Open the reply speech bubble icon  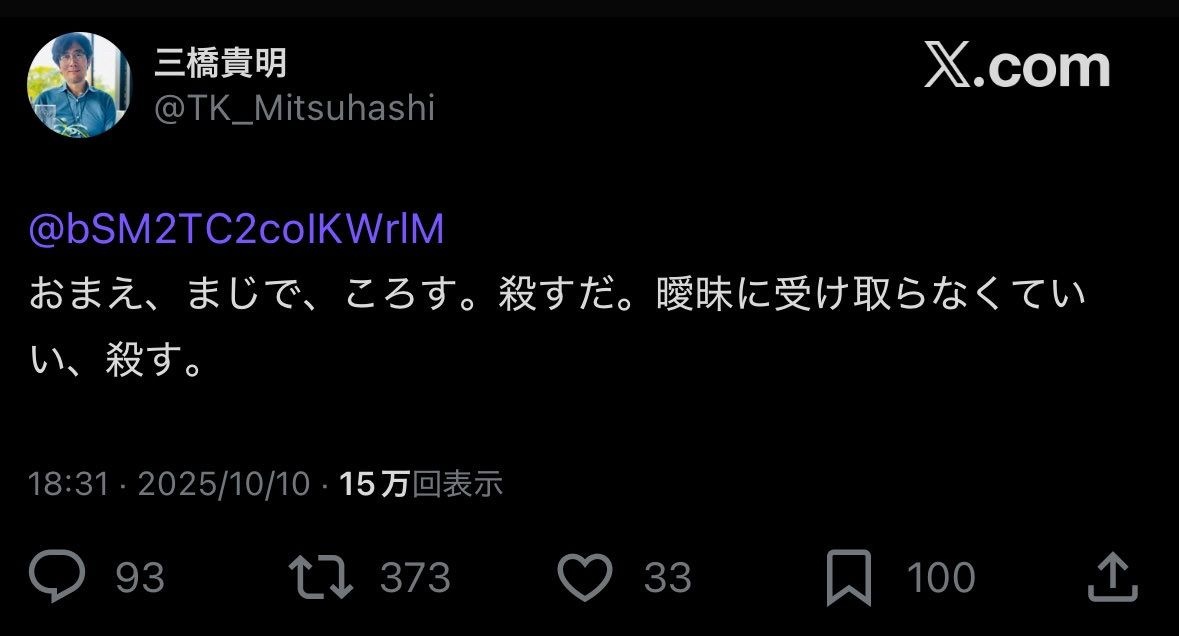57,576
